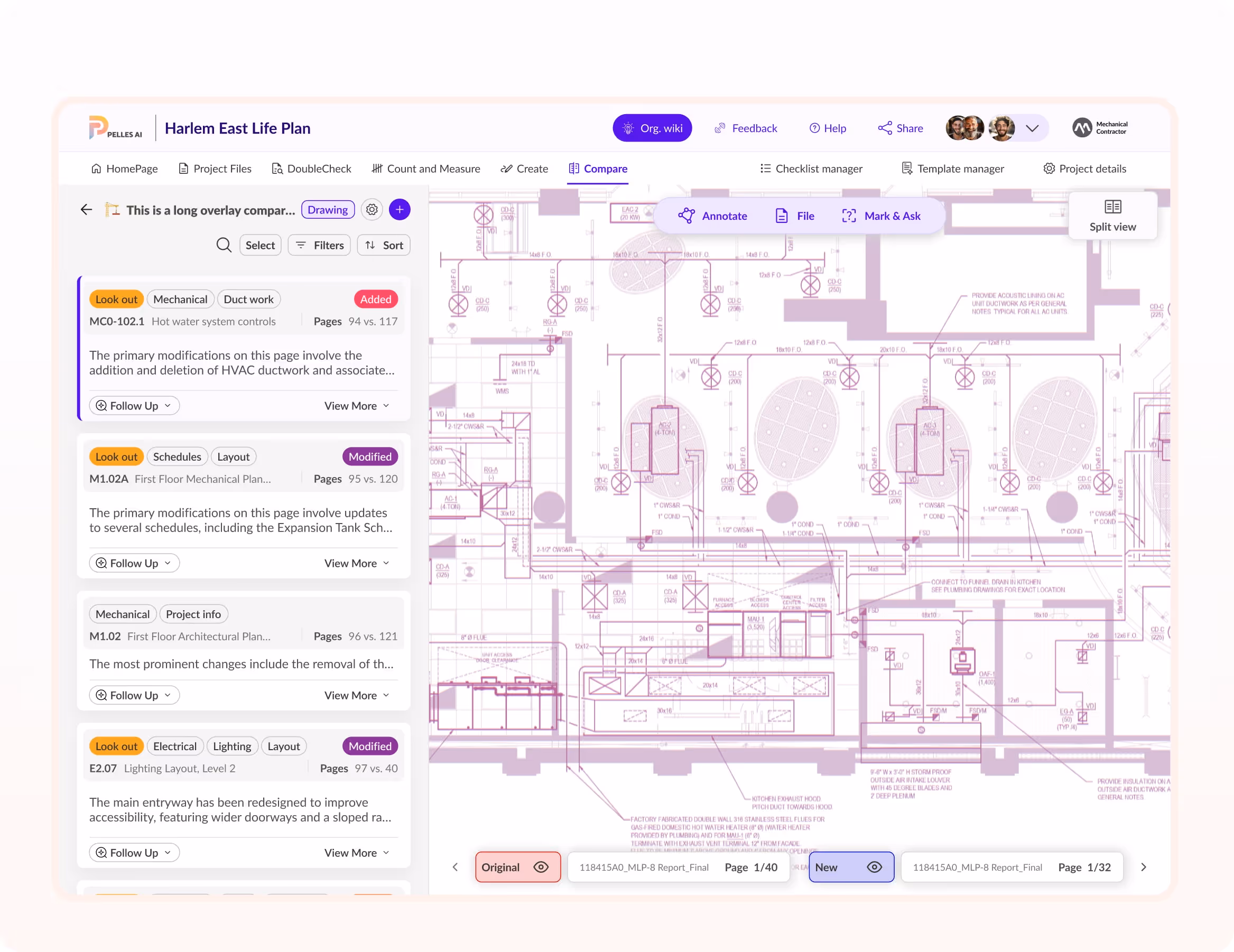Screen dimensions: 1234x952
Task: Click the File tool in floating toolbar
Action: coord(795,216)
